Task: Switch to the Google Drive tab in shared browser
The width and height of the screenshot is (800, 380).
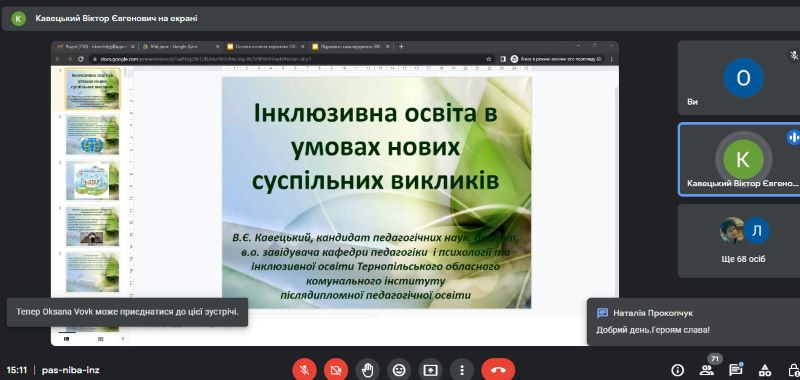Action: 181,46
